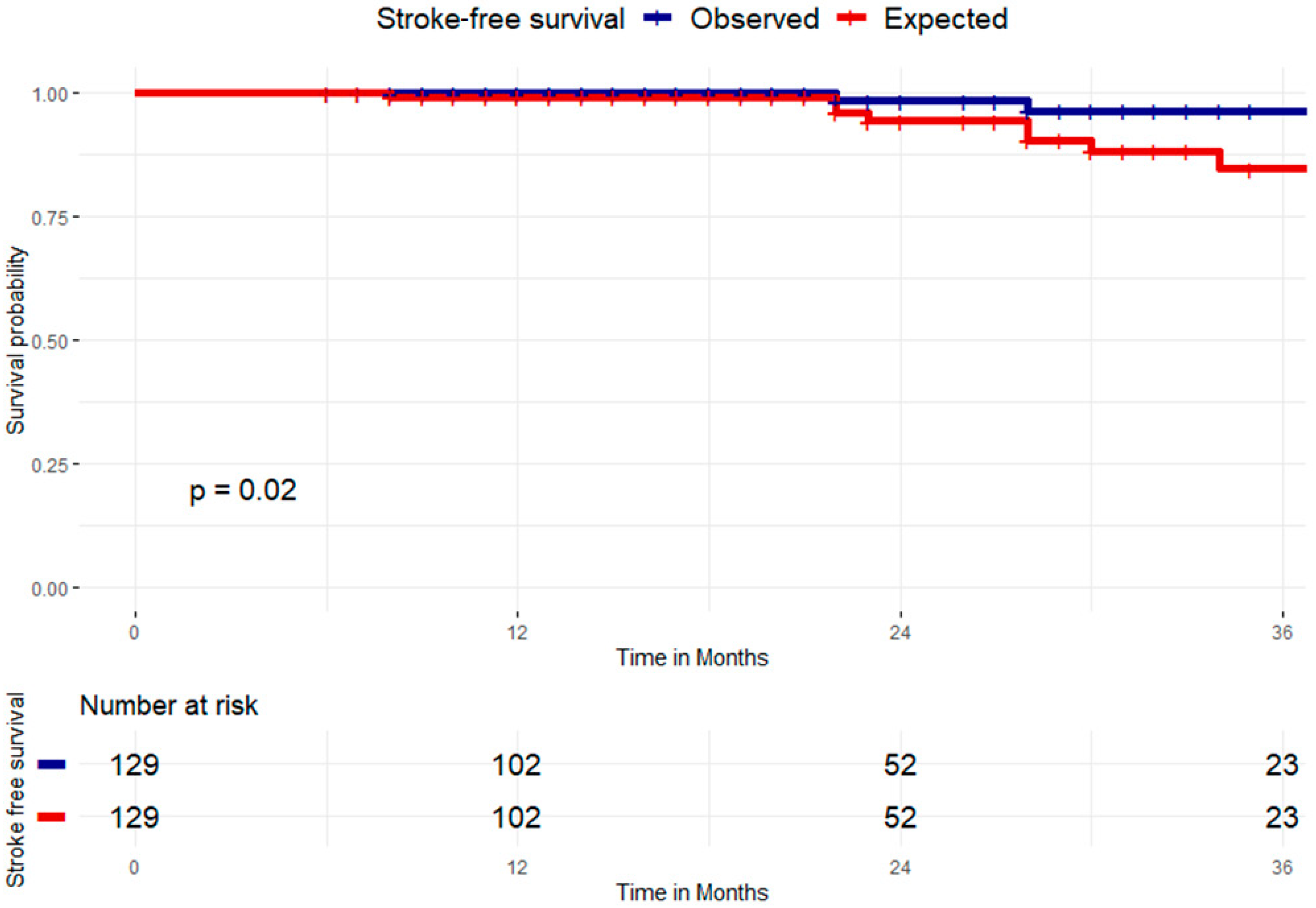Click the red-row value 52 at month 24

pos(900,817)
